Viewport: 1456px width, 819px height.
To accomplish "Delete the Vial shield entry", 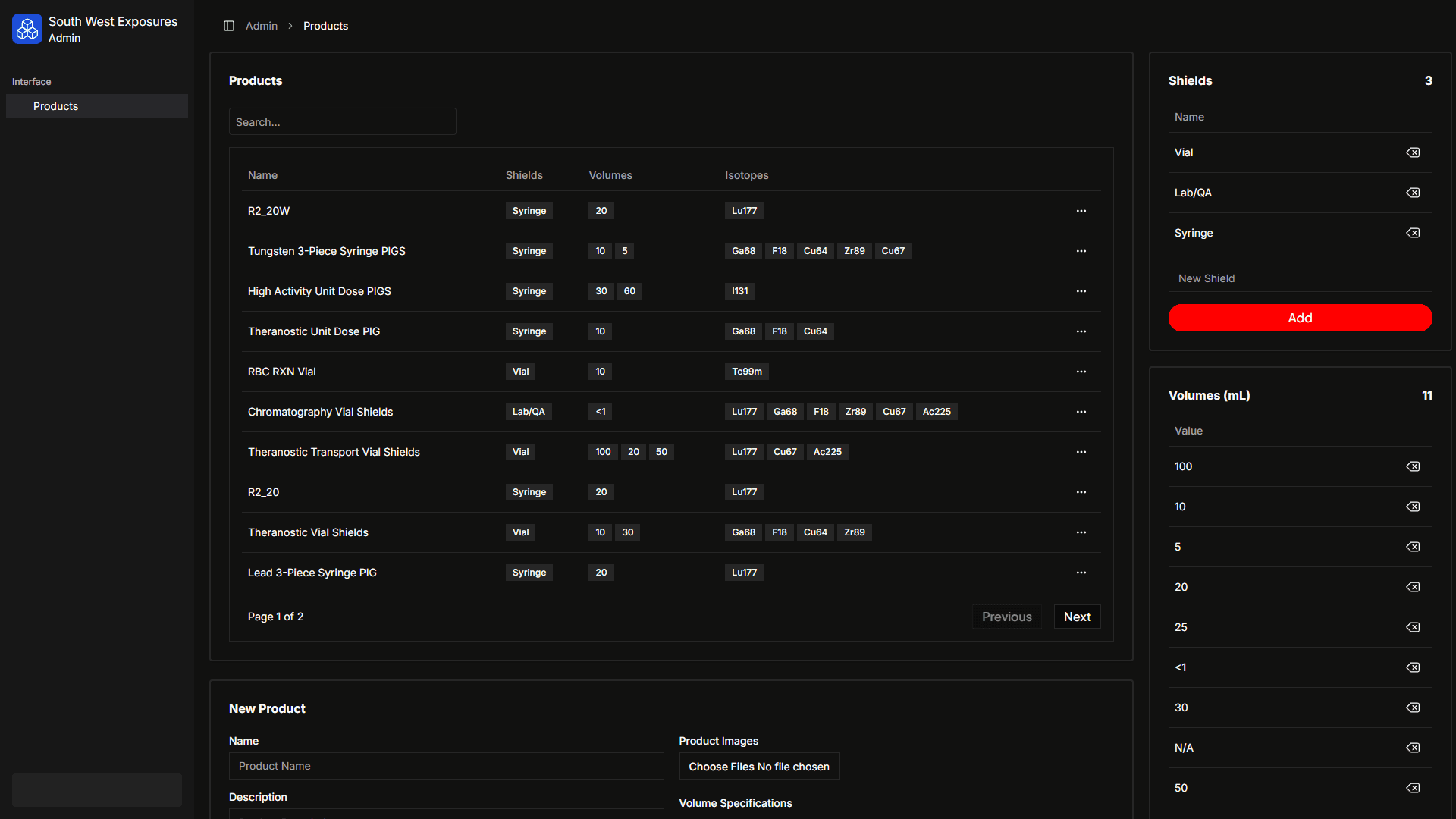I will 1413,152.
